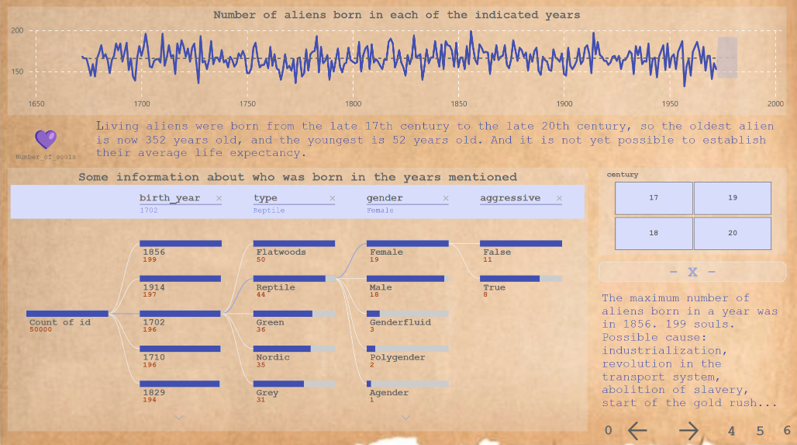Select the Flatwoods type bar
797x445 pixels.
pos(294,251)
